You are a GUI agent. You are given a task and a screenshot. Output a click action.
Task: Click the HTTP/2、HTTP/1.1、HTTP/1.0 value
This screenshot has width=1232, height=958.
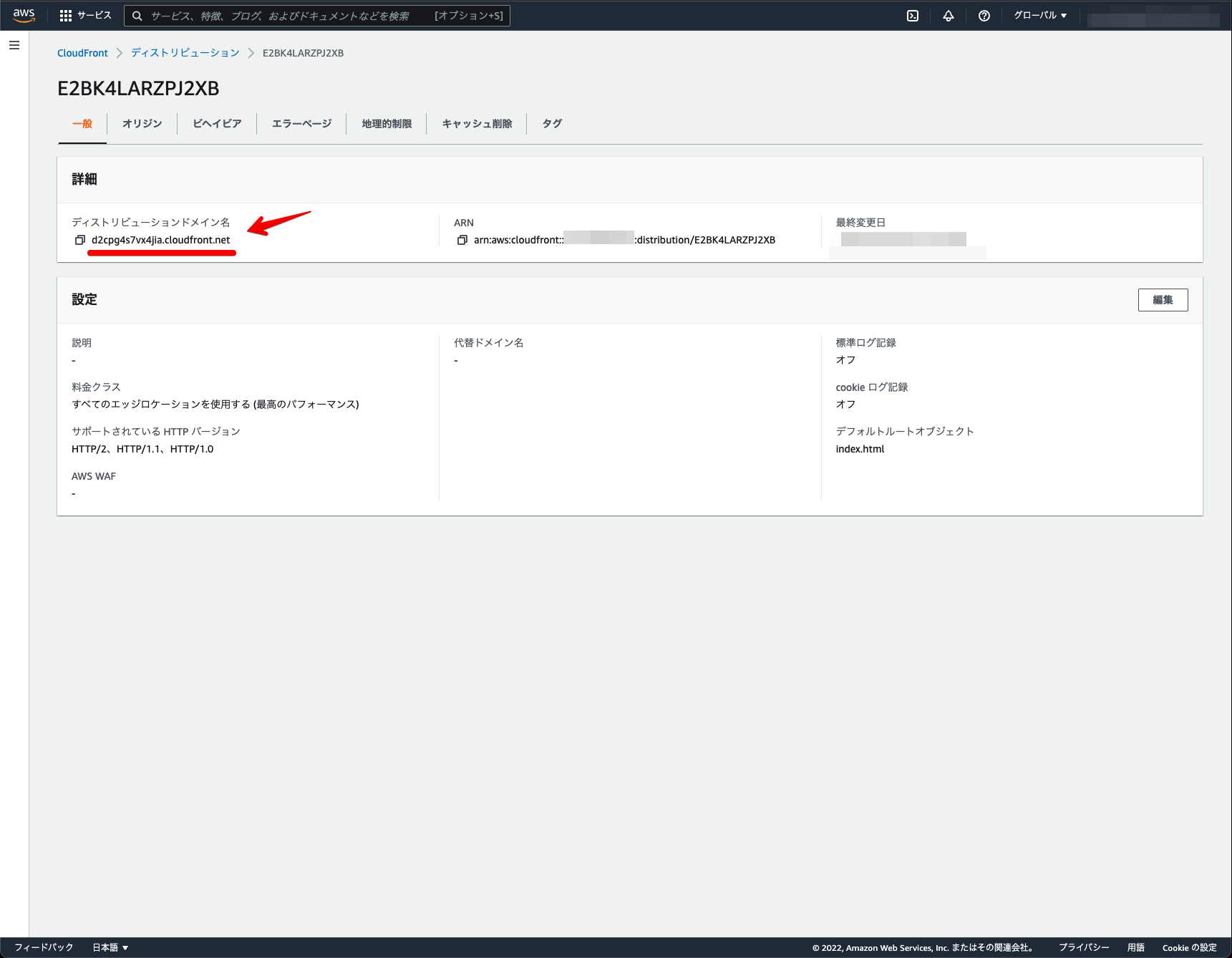pos(142,449)
